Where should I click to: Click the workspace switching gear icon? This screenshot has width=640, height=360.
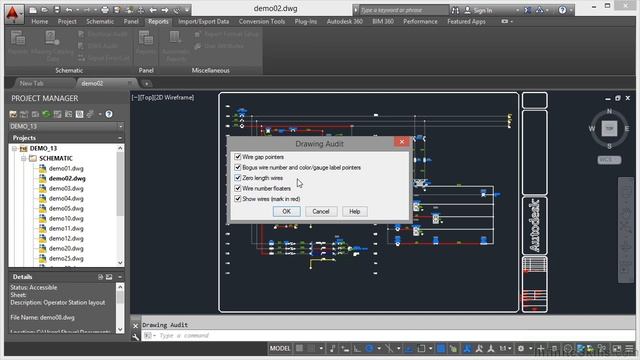coord(521,349)
